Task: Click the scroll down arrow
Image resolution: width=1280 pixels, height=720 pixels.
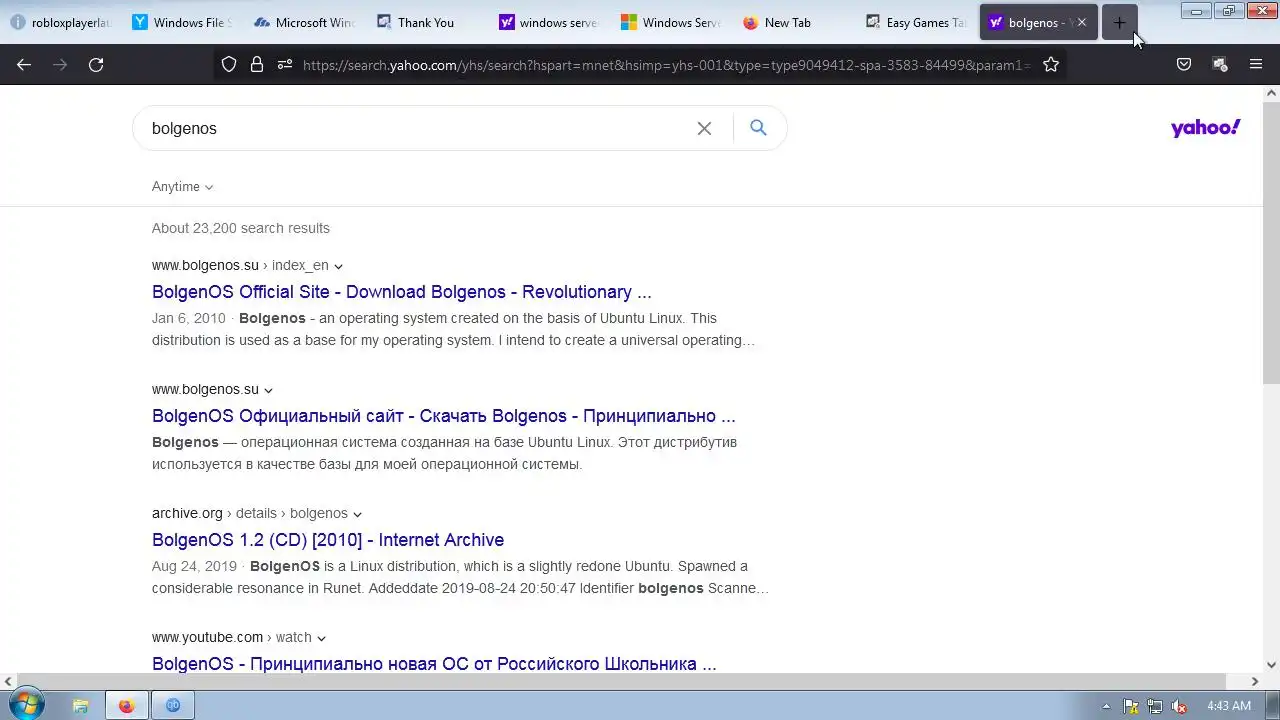Action: tap(1271, 664)
